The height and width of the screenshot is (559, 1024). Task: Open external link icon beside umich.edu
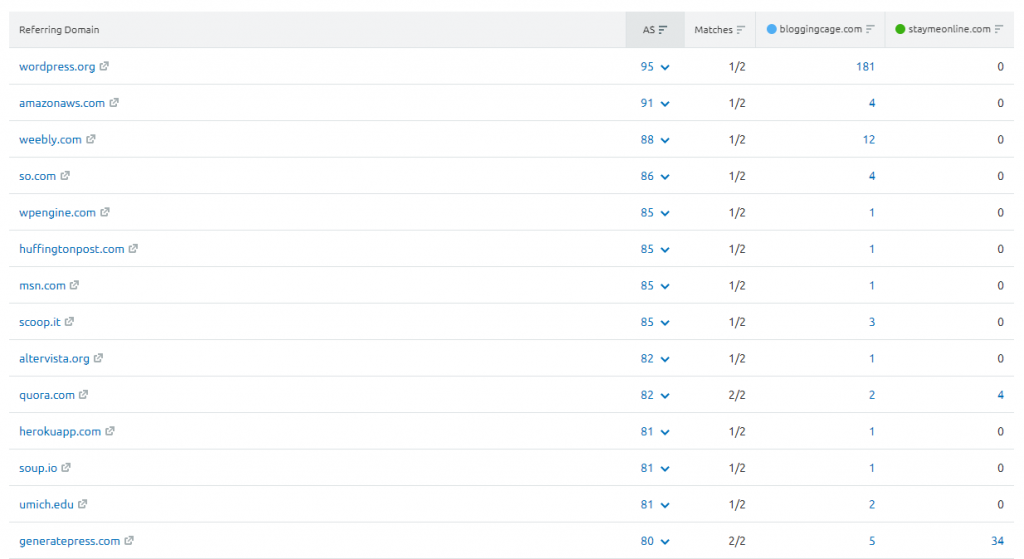[82, 505]
